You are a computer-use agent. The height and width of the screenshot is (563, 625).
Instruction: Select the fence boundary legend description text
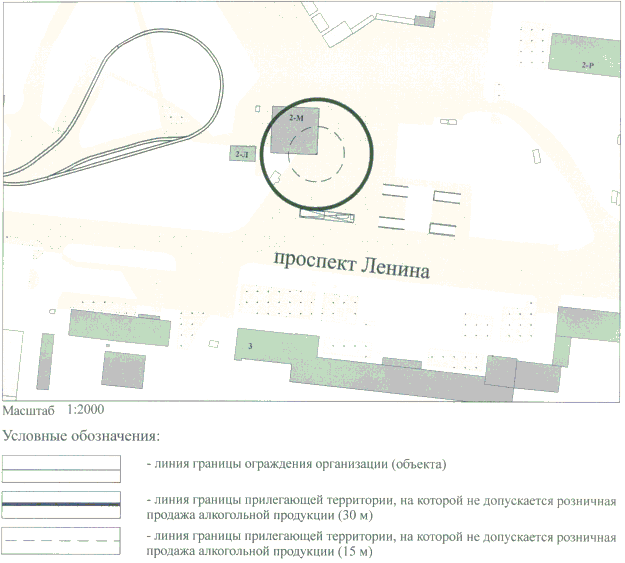[295, 464]
